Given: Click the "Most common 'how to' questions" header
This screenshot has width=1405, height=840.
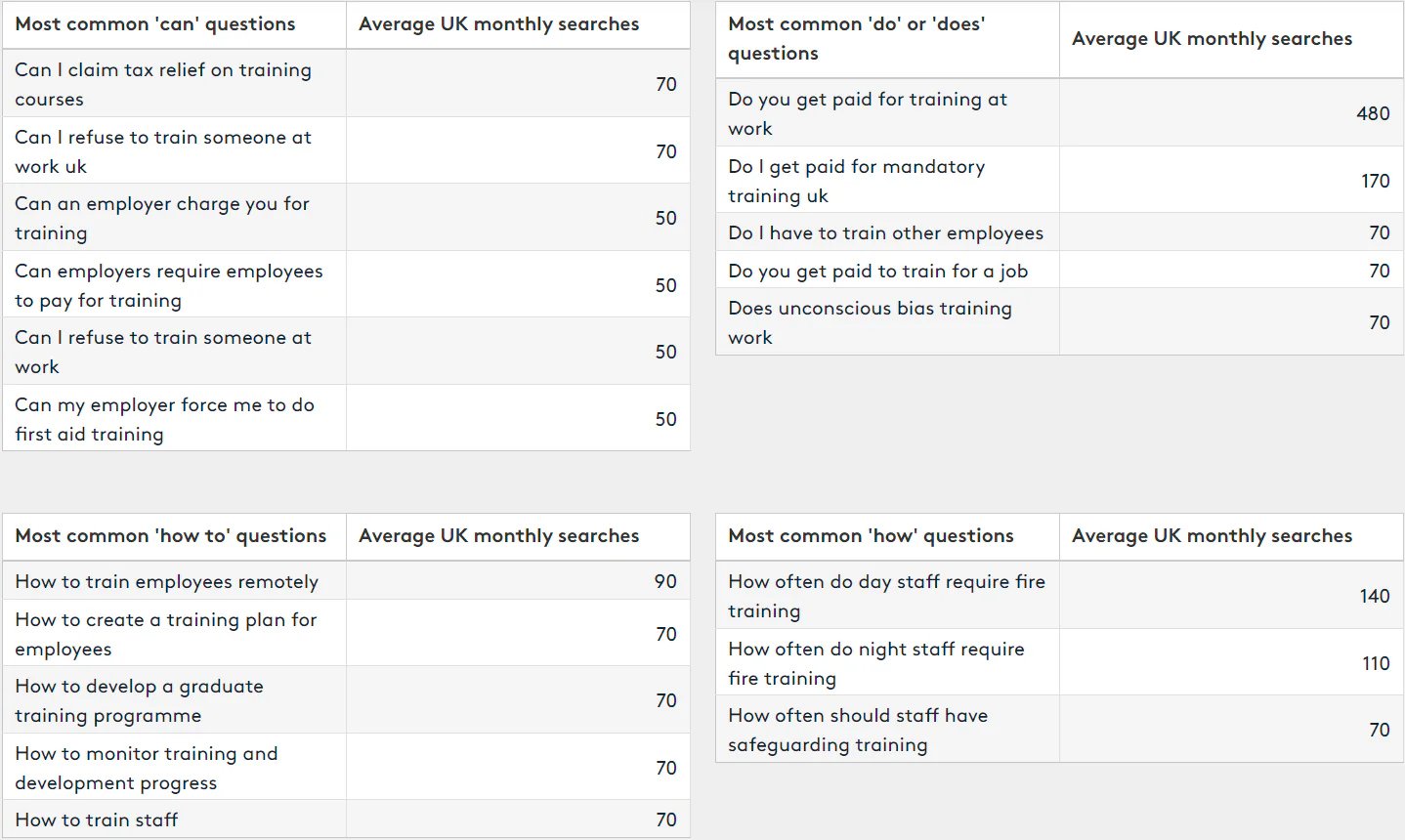Looking at the screenshot, I should tap(171, 536).
